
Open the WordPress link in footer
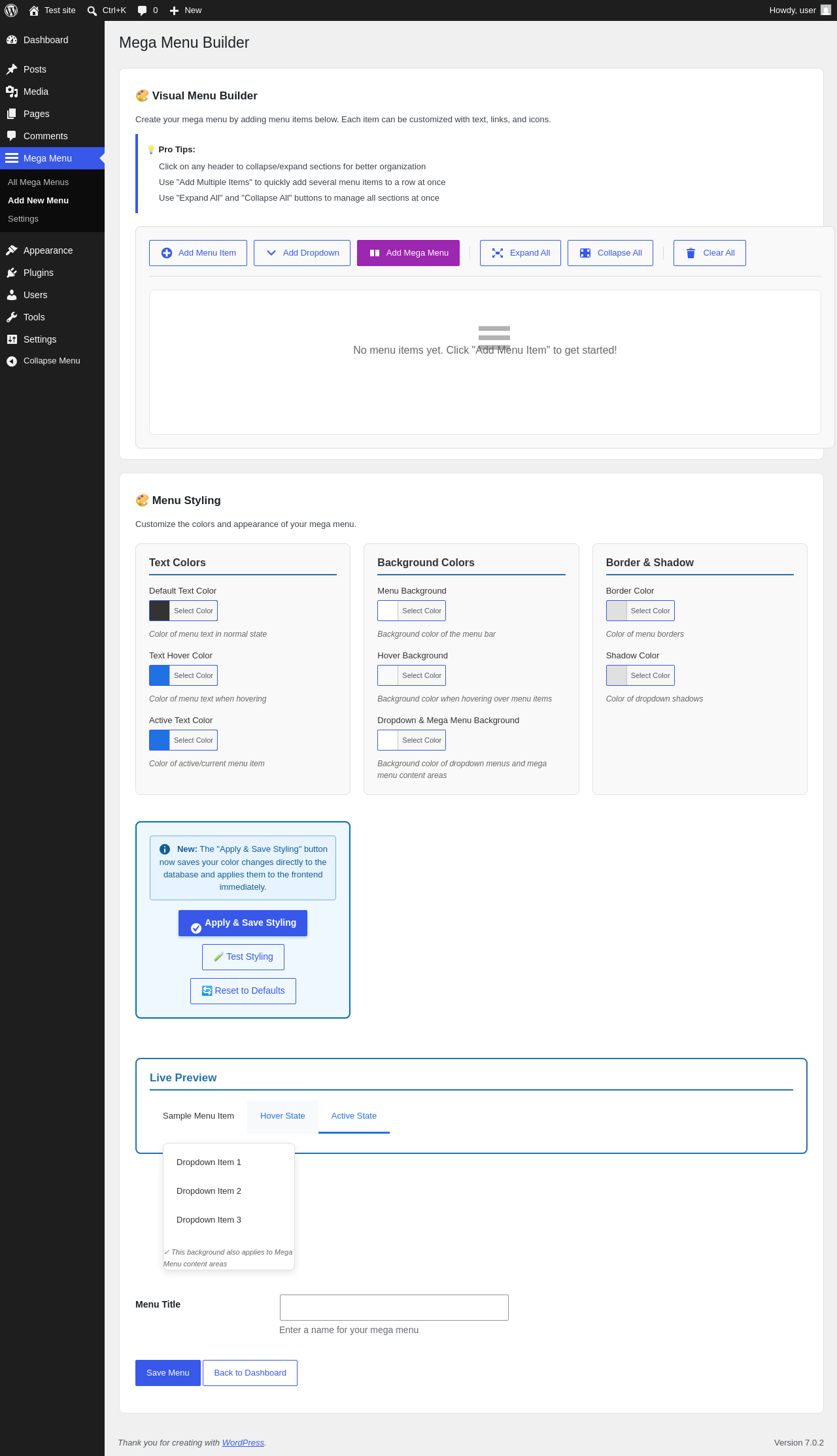click(x=243, y=1443)
